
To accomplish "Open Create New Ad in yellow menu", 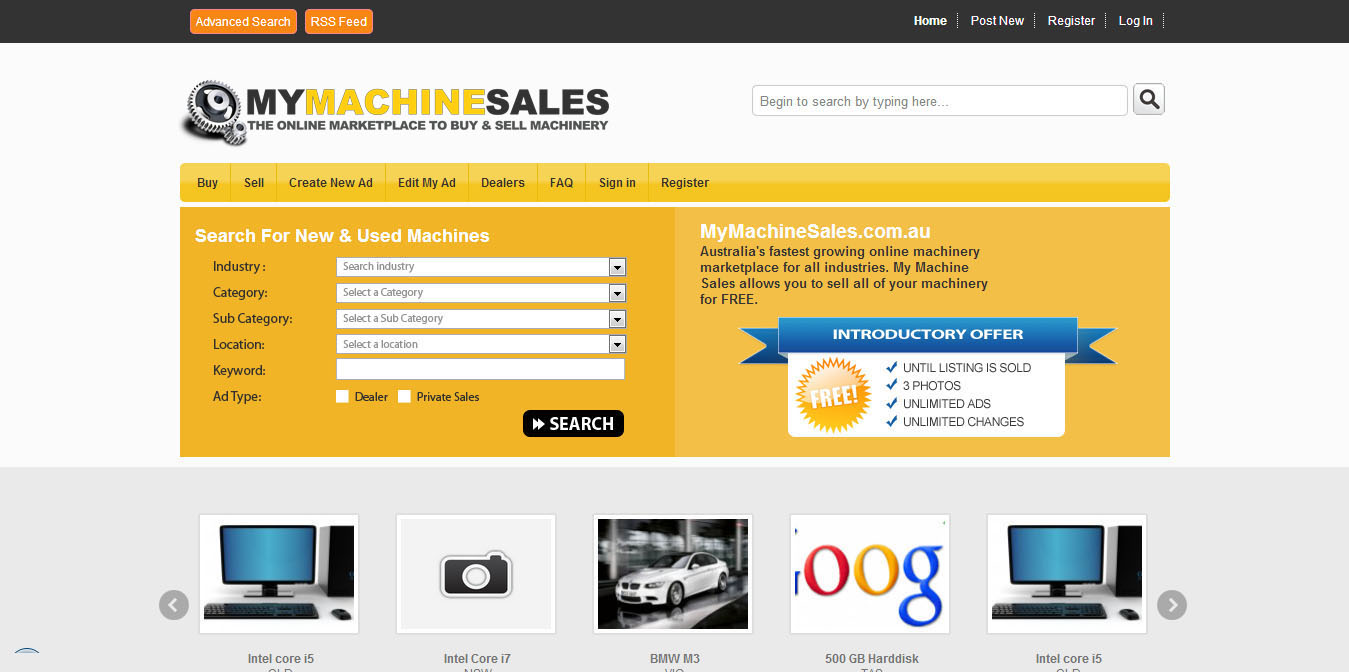I will 331,183.
